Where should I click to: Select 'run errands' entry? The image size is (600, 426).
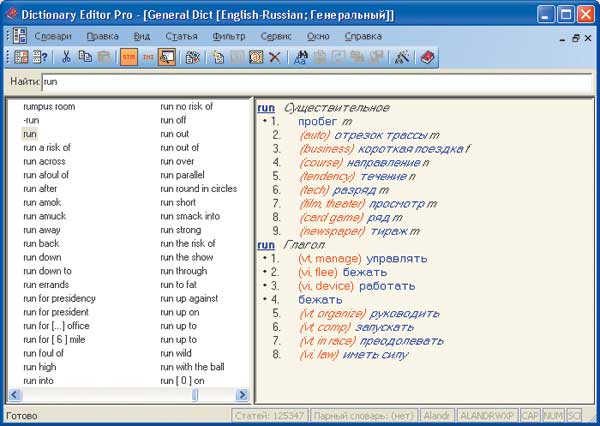tap(46, 285)
